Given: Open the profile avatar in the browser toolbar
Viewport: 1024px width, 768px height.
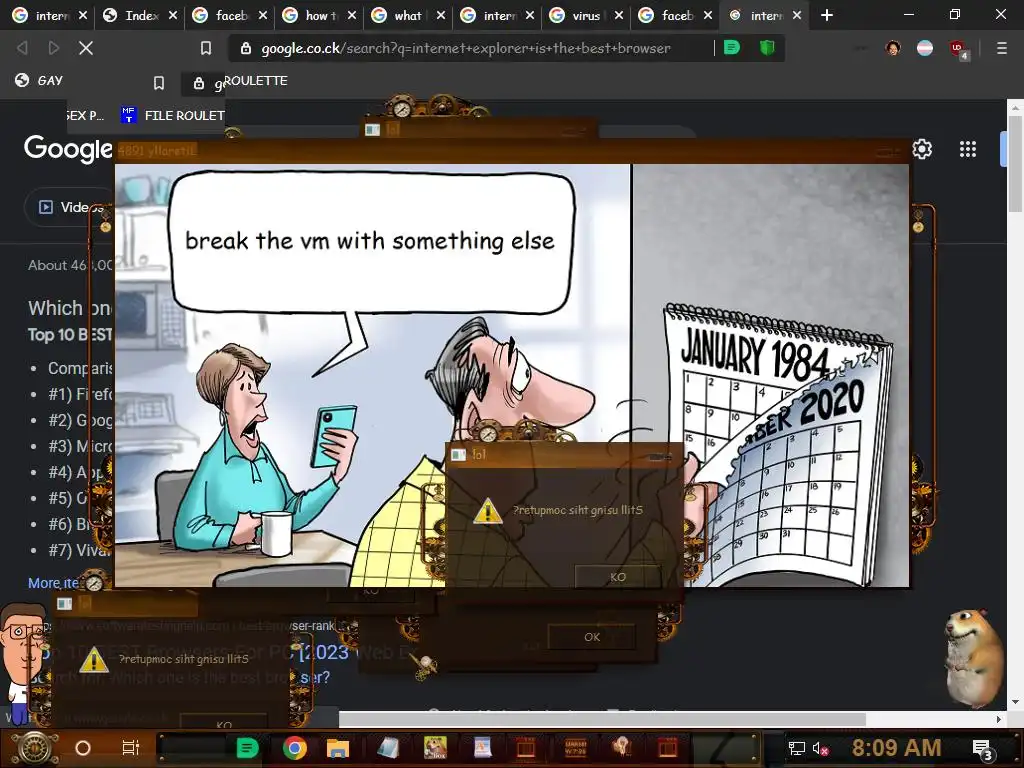Looking at the screenshot, I should pyautogui.click(x=893, y=48).
